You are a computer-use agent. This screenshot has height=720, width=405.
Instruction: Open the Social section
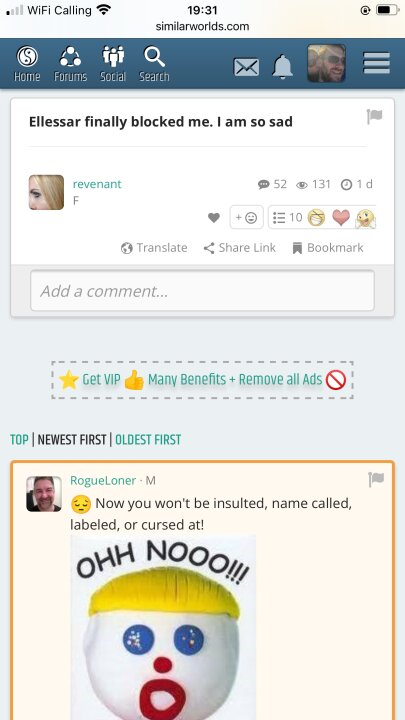(113, 64)
